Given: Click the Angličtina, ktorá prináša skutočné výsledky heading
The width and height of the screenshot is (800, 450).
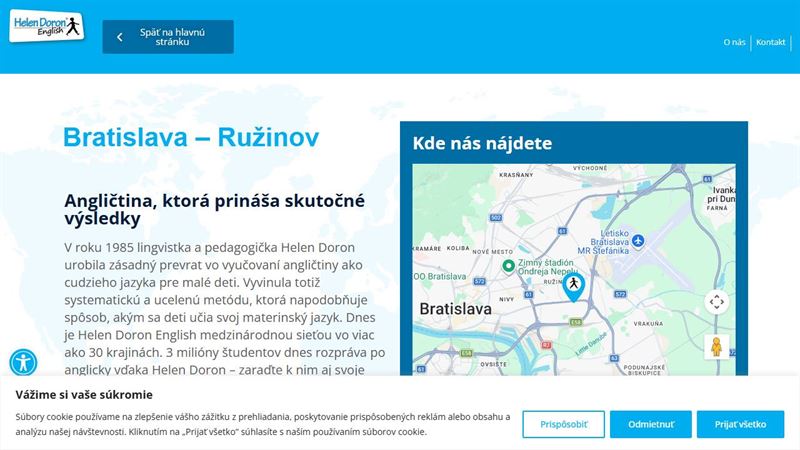Looking at the screenshot, I should [x=214, y=209].
